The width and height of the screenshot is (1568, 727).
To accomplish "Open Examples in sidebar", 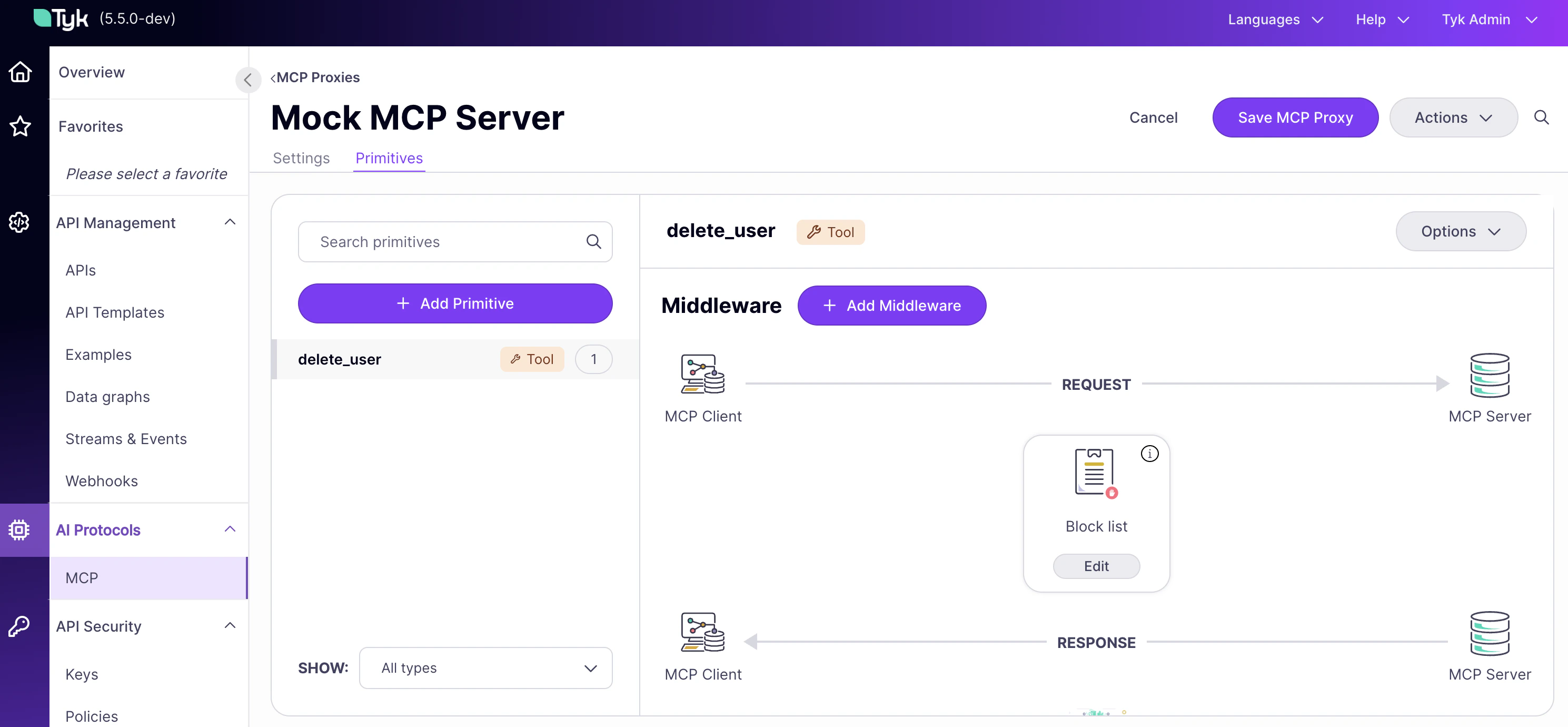I will [98, 355].
